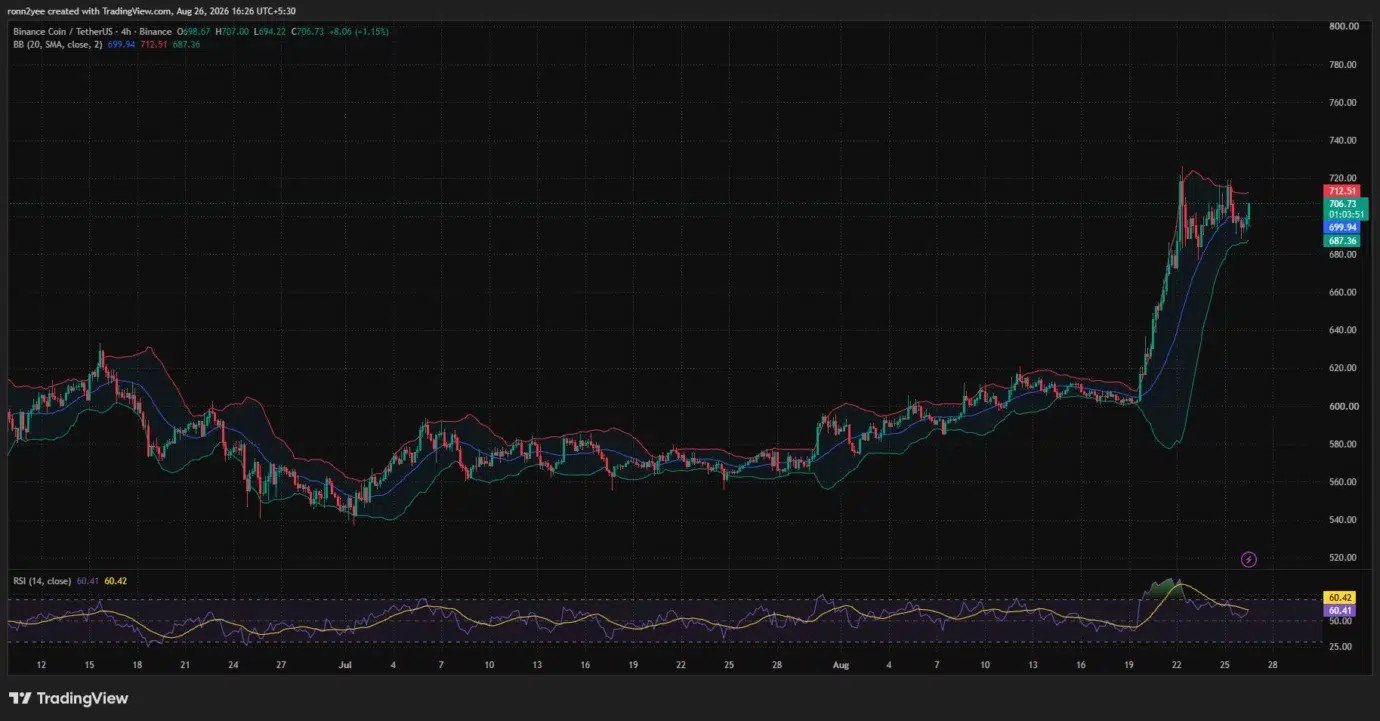Viewport: 1380px width, 721px height.
Task: Click the 780.00 price scale label
Action: coord(1342,64)
